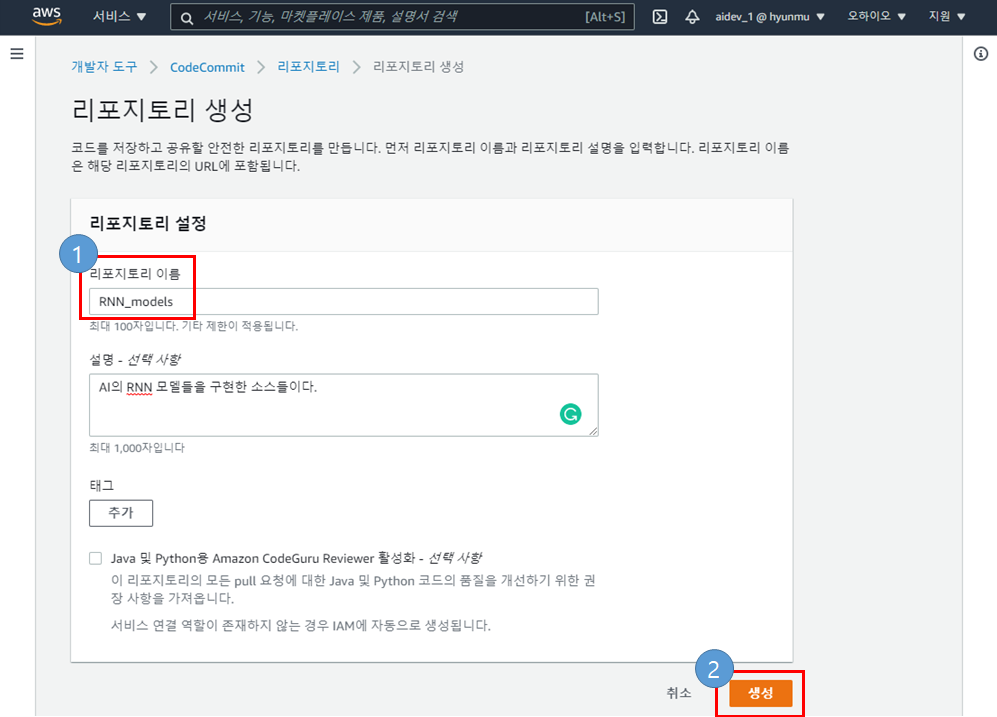Click the 최대 1,000자입니다 hint text

137,447
